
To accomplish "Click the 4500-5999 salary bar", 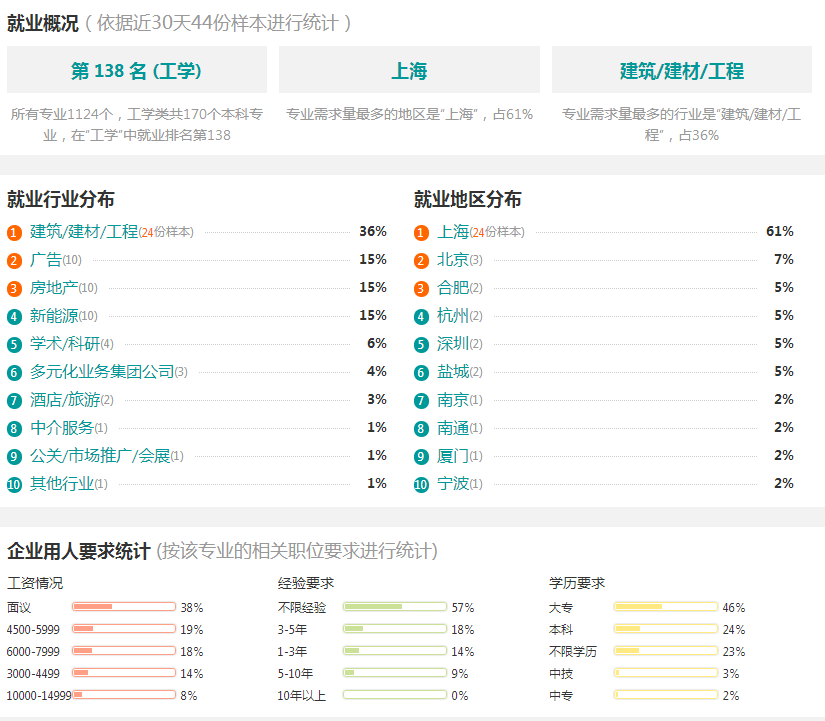I will point(124,629).
